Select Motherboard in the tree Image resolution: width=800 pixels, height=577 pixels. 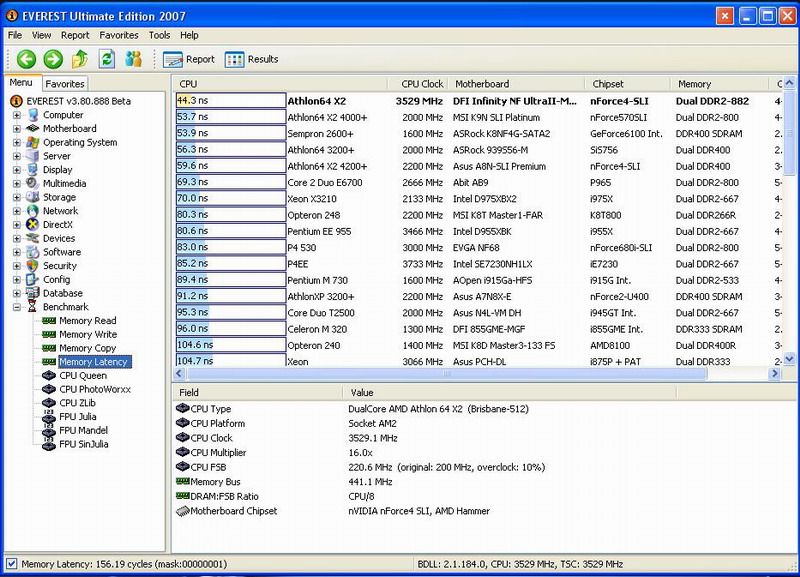click(69, 129)
